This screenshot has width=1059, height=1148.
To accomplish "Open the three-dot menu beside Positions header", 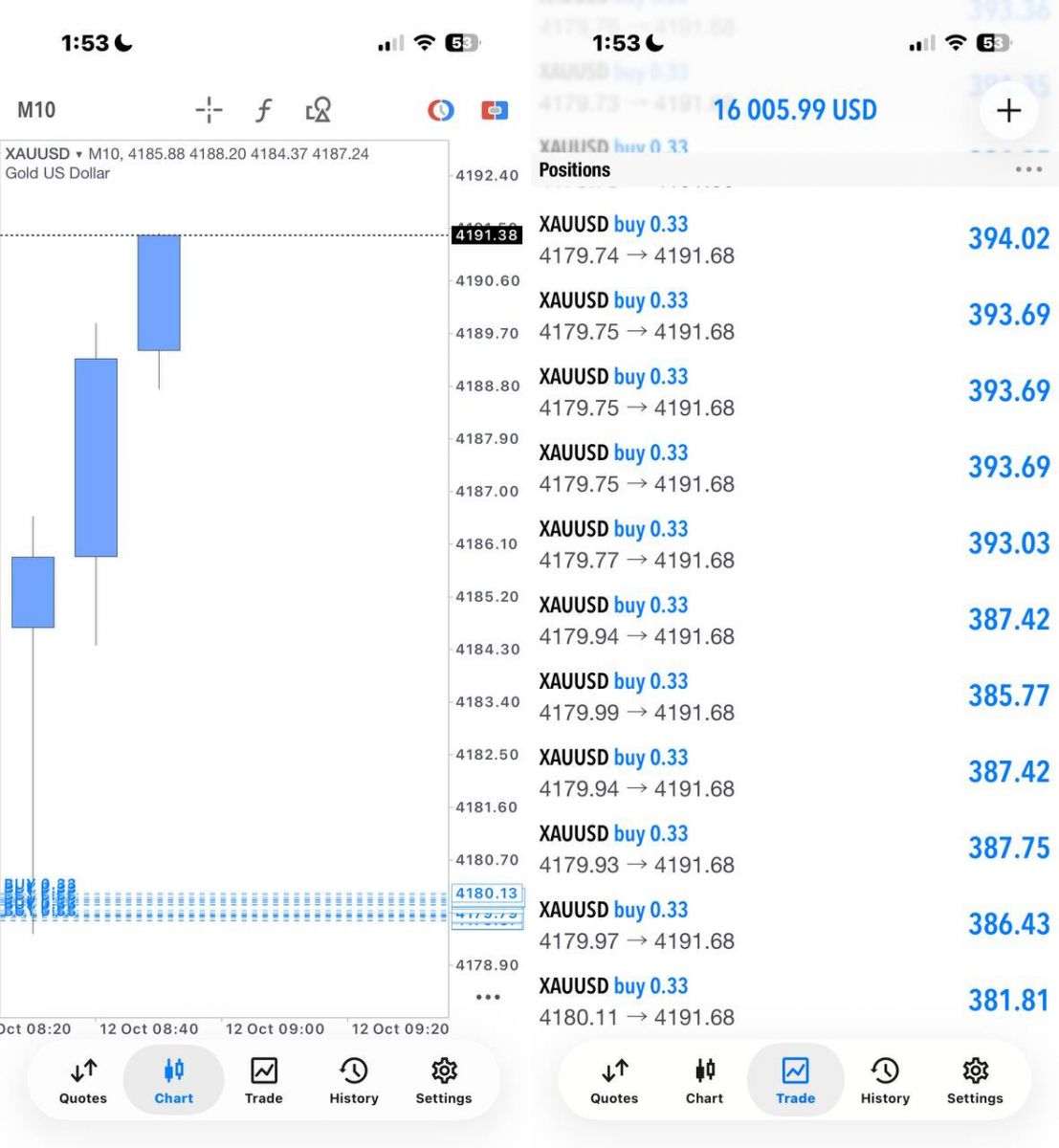I will 1028,169.
